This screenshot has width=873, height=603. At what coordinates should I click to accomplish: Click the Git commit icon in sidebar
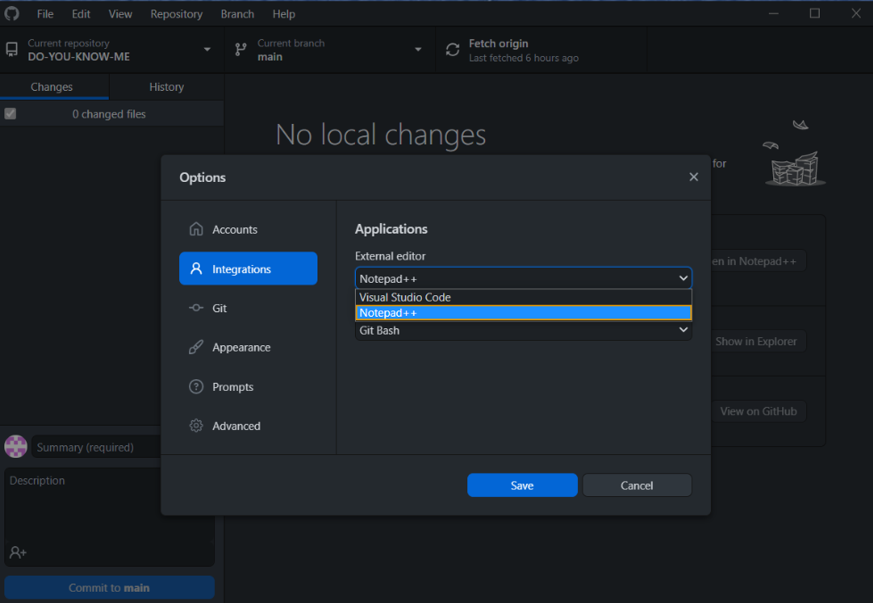pos(196,308)
